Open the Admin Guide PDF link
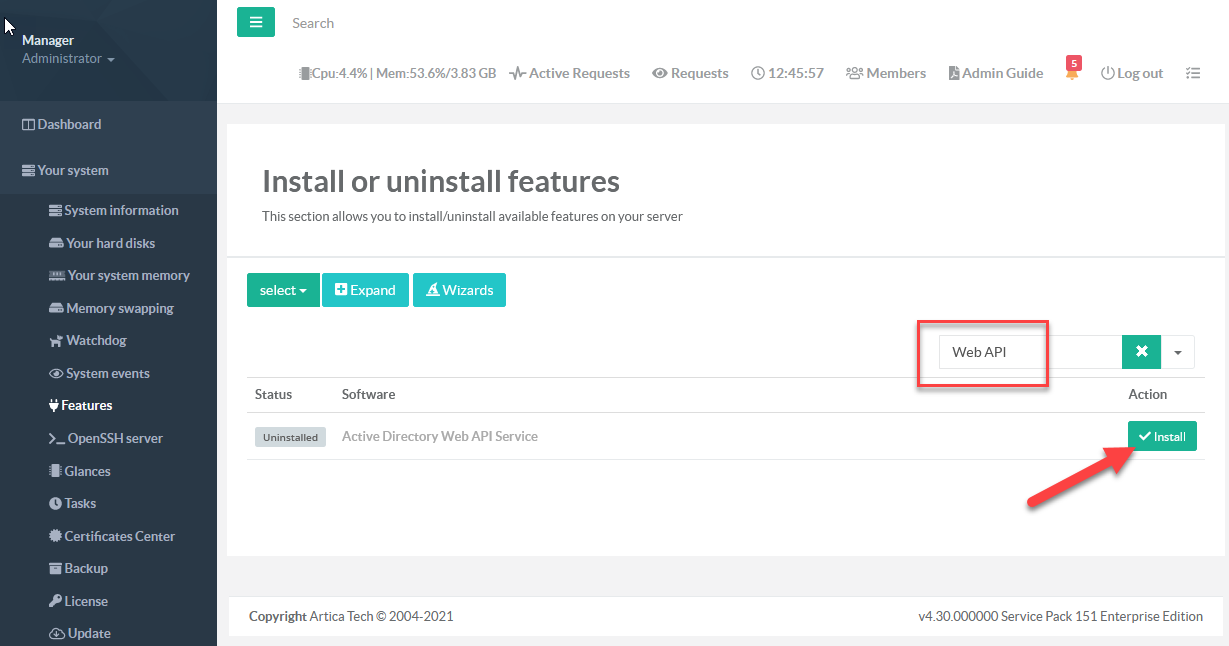1229x646 pixels. [995, 73]
